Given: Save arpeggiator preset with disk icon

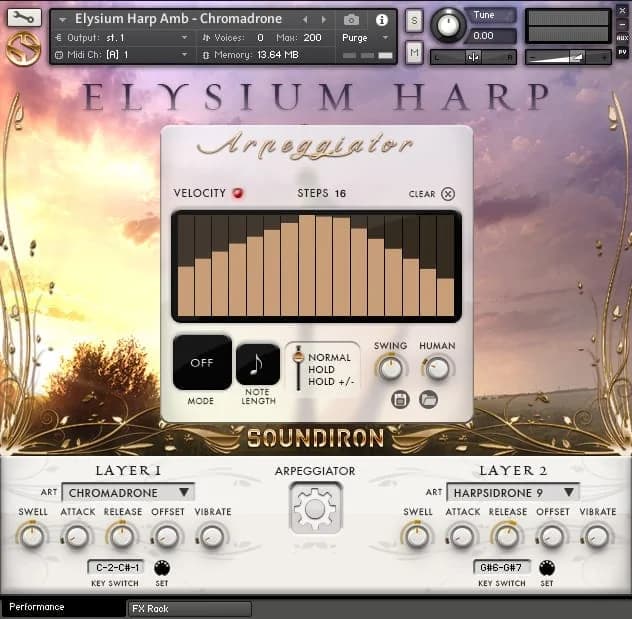Looking at the screenshot, I should [400, 399].
